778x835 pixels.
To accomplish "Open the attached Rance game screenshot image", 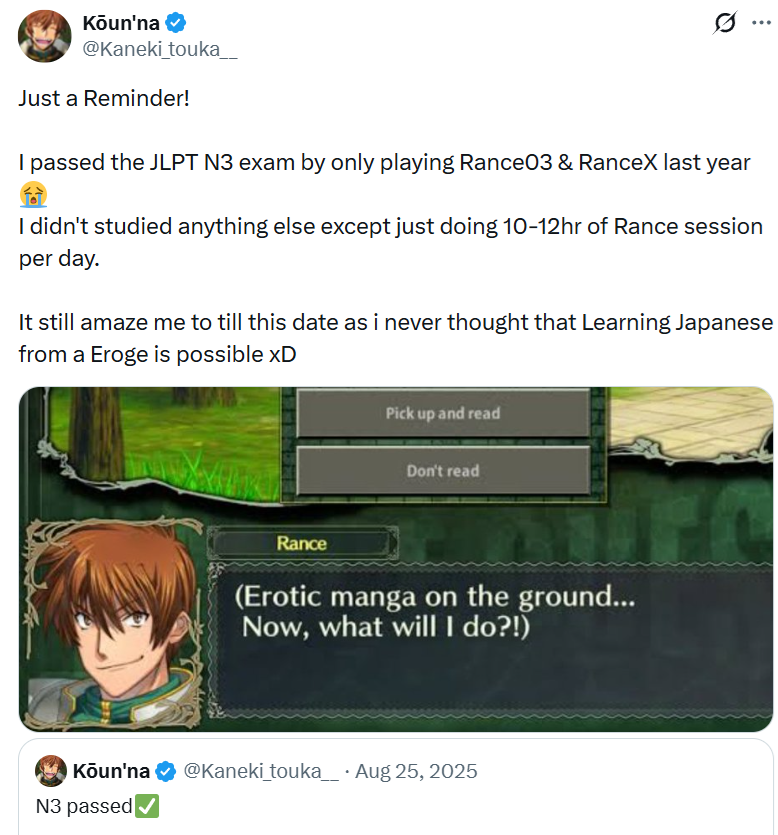I will coord(396,559).
